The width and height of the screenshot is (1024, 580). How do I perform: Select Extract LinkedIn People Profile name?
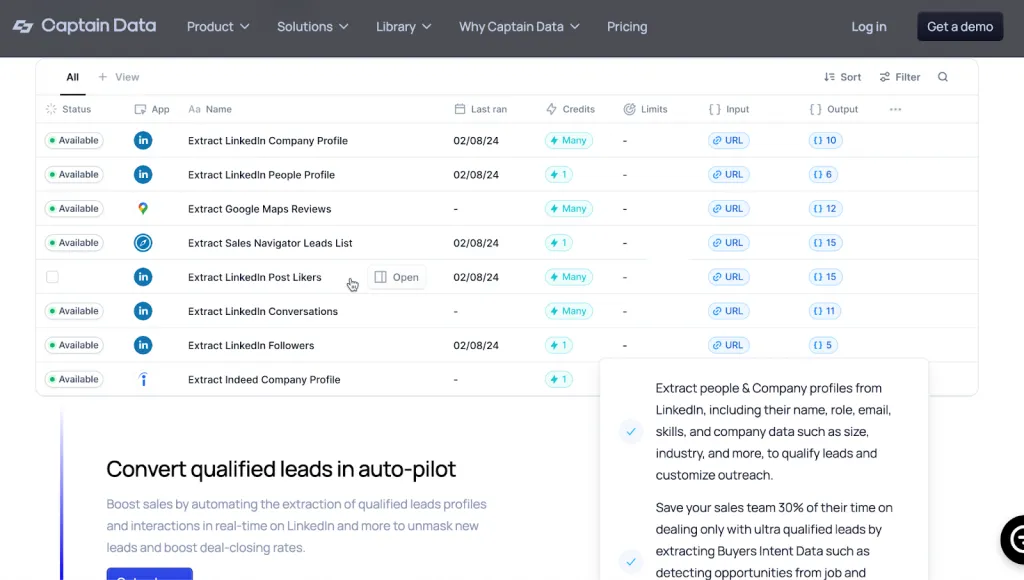tap(261, 174)
